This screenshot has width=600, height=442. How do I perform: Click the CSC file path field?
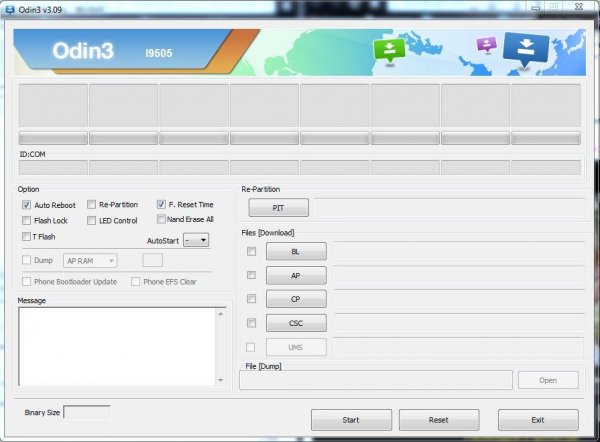459,323
